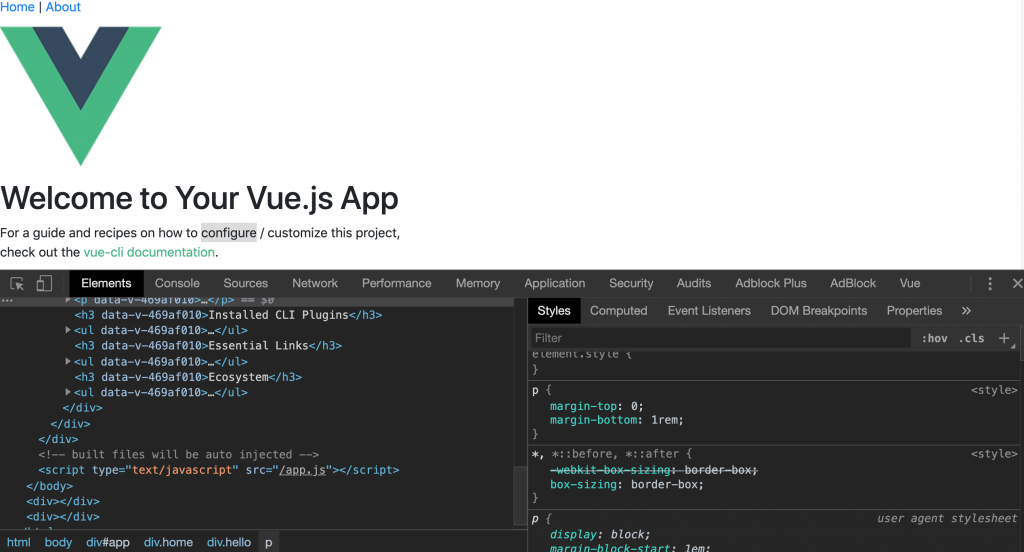Viewport: 1024px width, 552px height.
Task: Click the Welcome to Your Vue.js App heading
Action: [x=199, y=199]
